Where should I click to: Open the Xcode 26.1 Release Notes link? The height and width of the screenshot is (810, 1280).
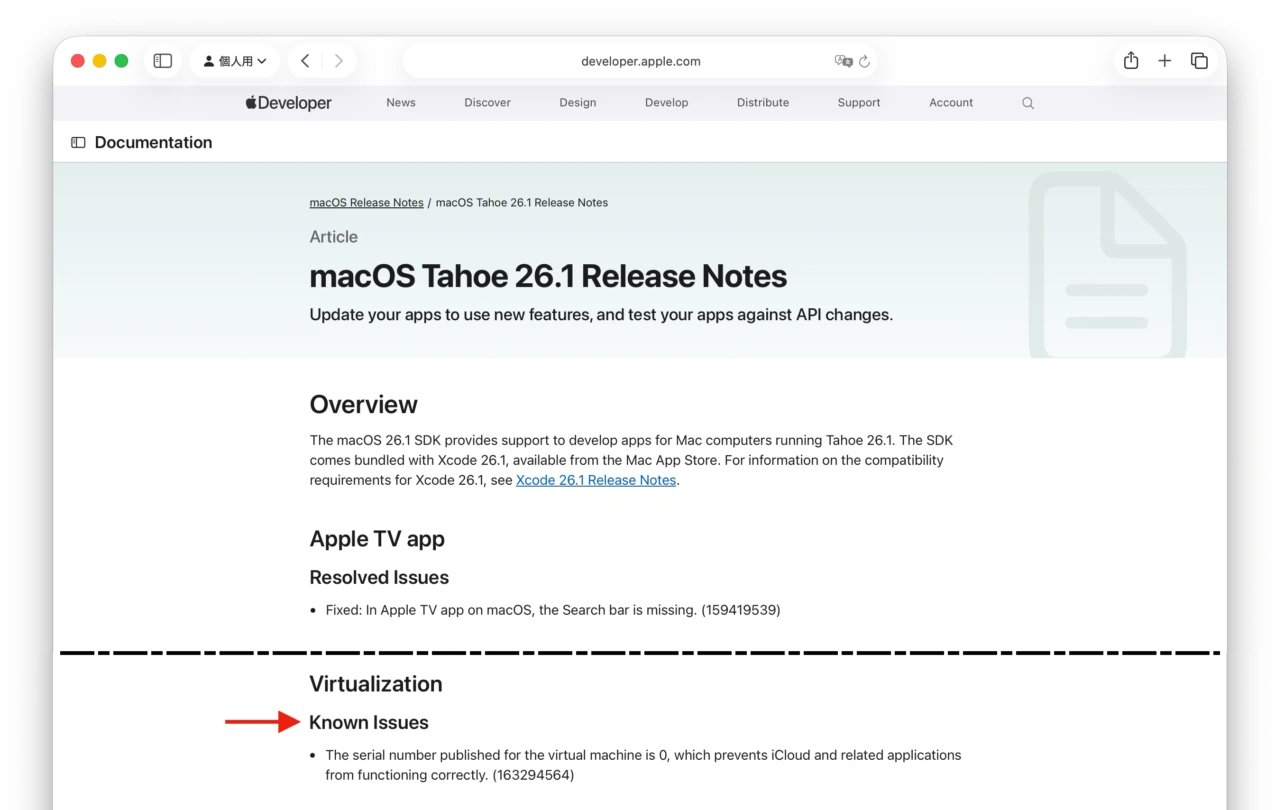pyautogui.click(x=595, y=480)
